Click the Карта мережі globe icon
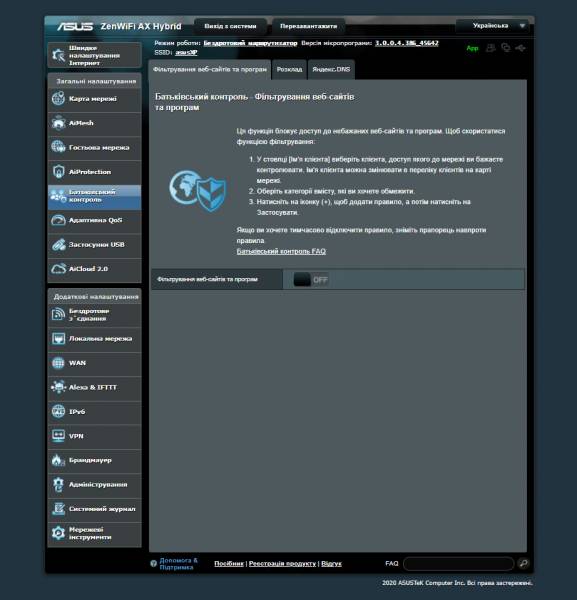Image resolution: width=577 pixels, height=600 pixels. [x=59, y=98]
